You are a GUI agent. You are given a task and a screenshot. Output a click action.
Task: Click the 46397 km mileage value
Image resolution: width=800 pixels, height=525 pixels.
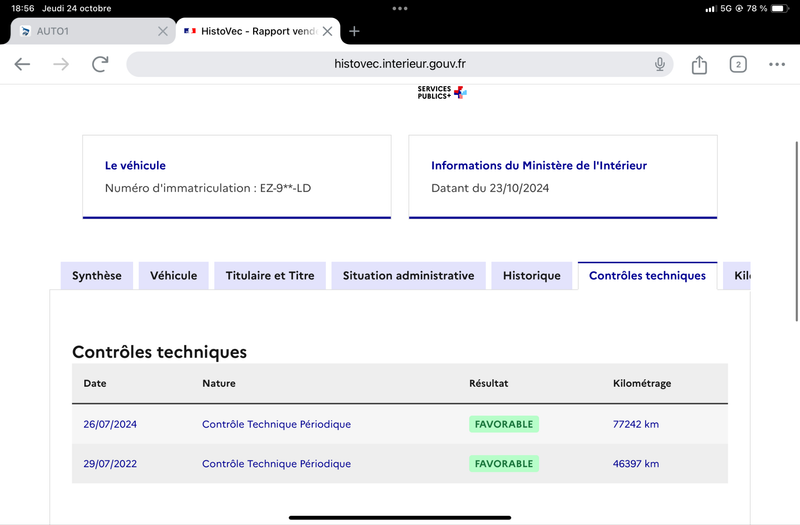click(636, 464)
